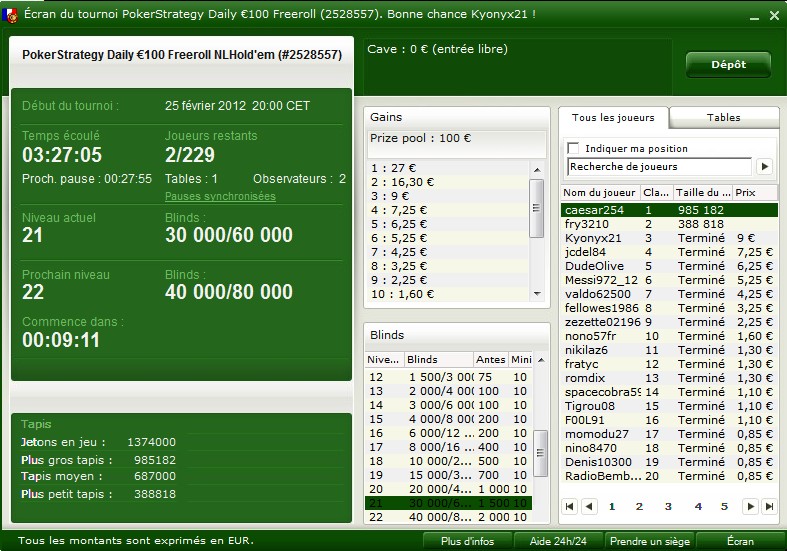Click the PokerStrategy window title icon
The width and height of the screenshot is (787, 551).
click(x=10, y=14)
